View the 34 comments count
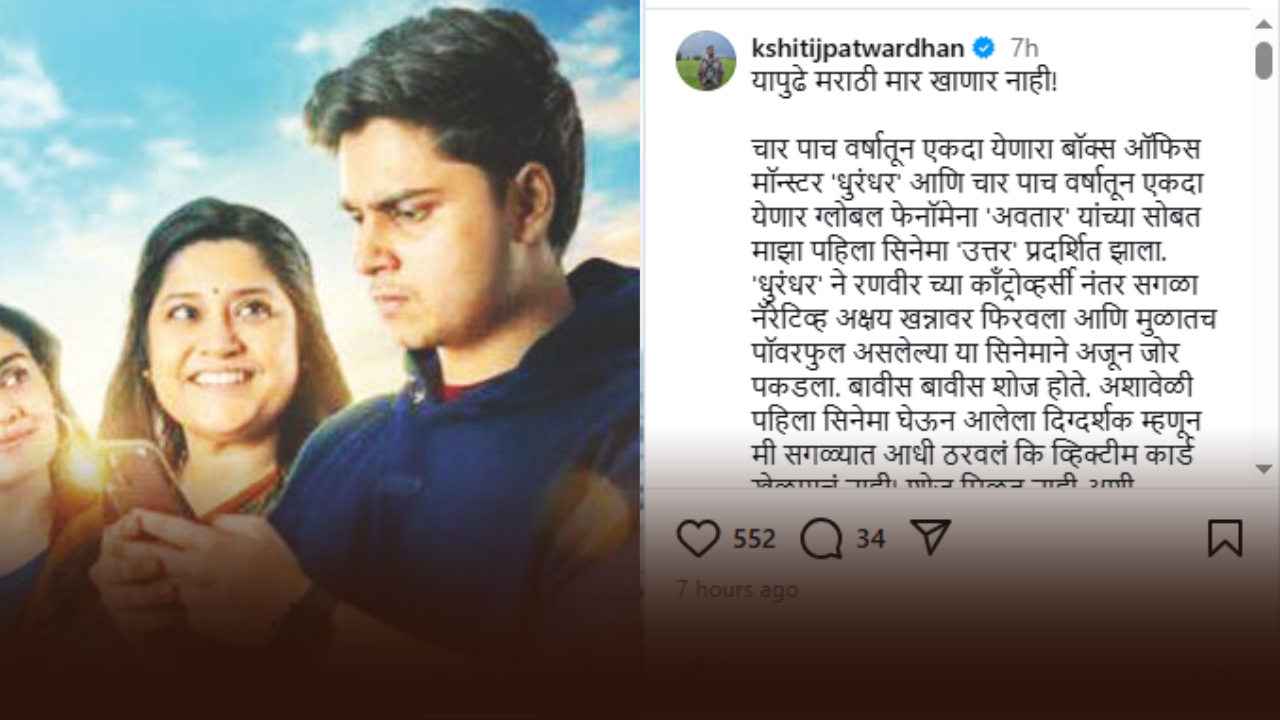Image resolution: width=1280 pixels, height=720 pixels. point(870,539)
